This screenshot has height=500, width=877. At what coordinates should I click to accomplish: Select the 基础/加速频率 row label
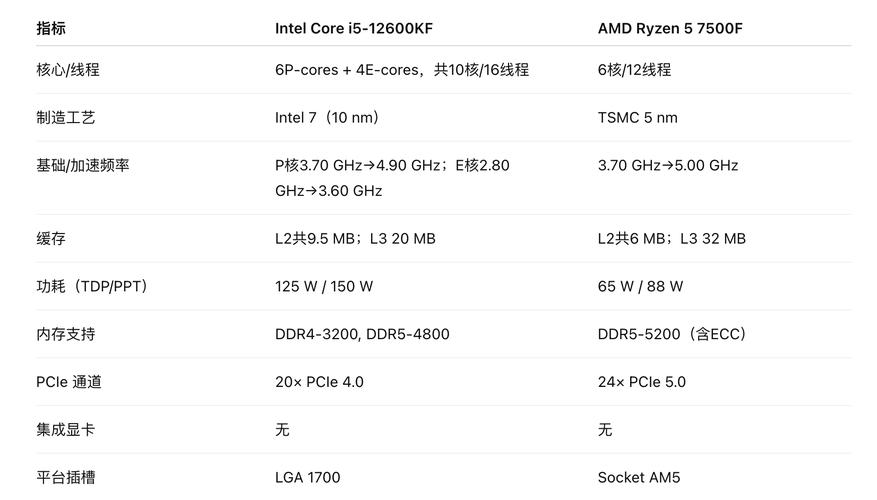[82, 165]
